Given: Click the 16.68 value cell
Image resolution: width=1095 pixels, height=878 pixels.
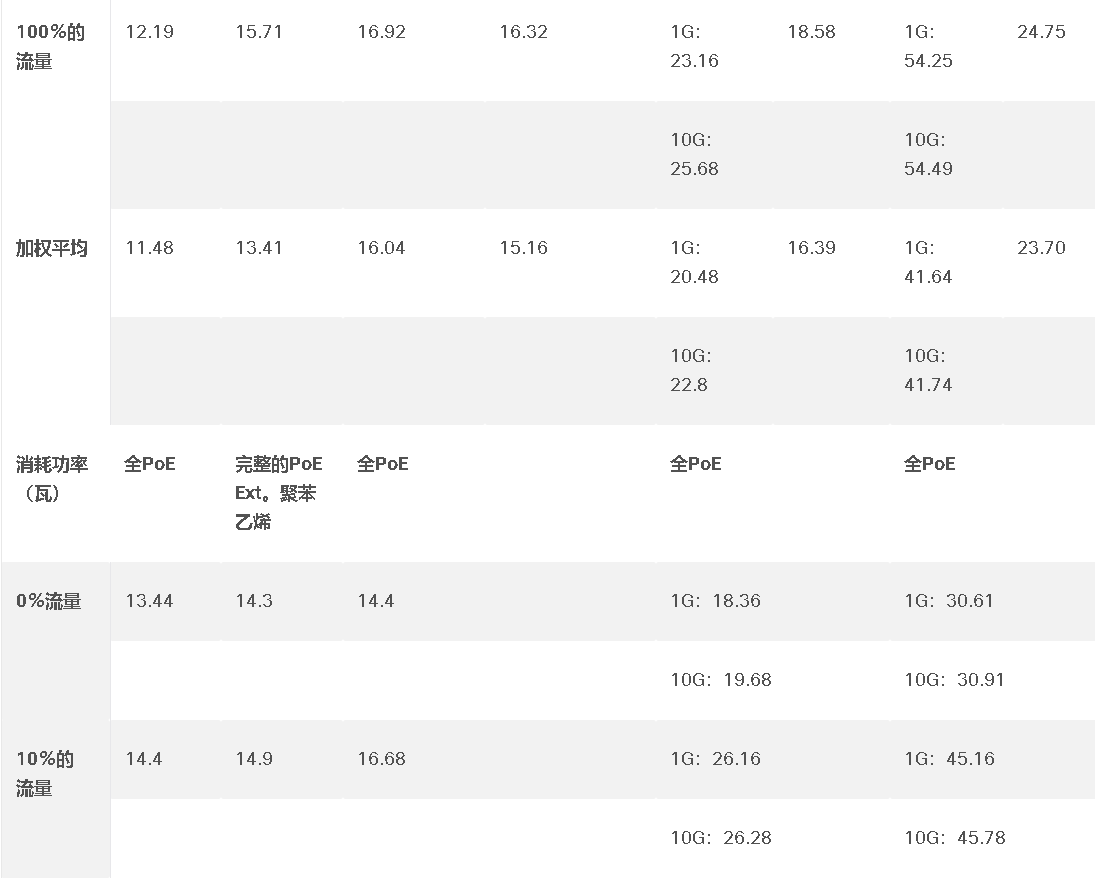Looking at the screenshot, I should [x=381, y=759].
